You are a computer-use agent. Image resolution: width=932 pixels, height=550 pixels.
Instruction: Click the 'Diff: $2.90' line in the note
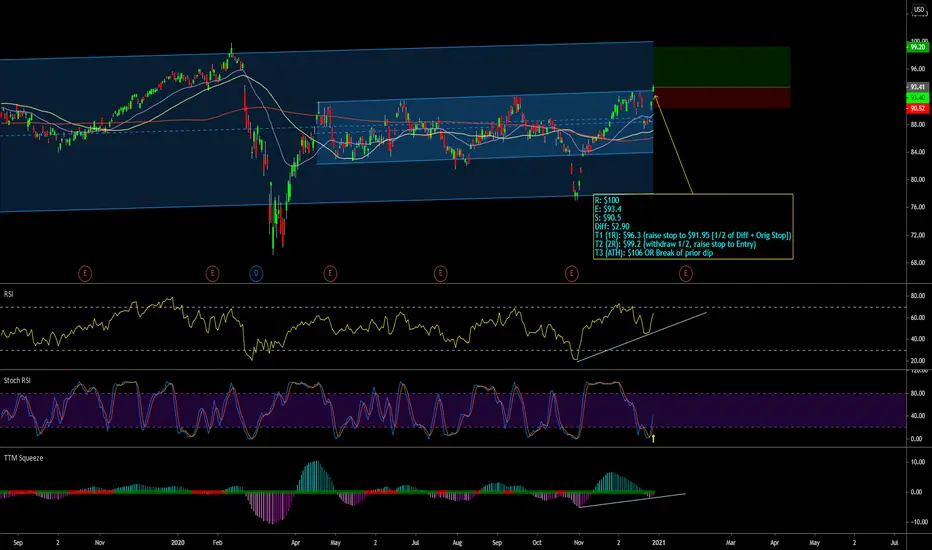612,227
